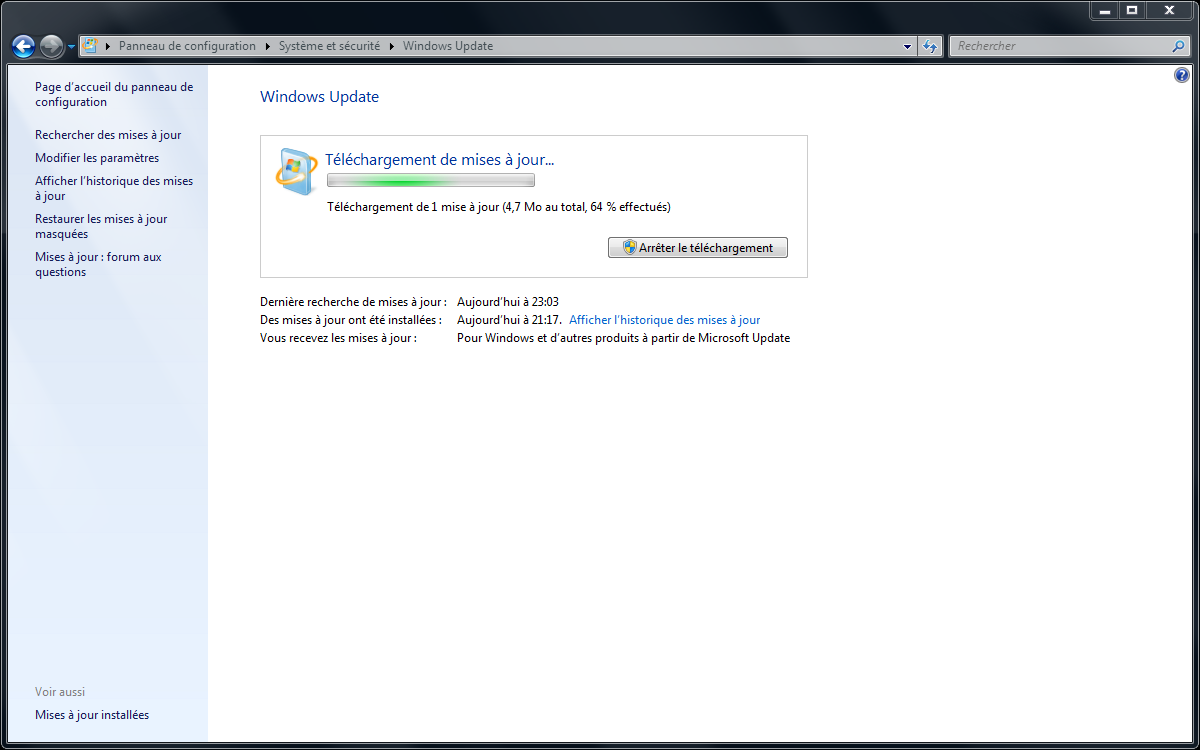The image size is (1200, 750).
Task: Open sidebar 'Afficher l'historique des mises à jour'
Action: point(114,188)
